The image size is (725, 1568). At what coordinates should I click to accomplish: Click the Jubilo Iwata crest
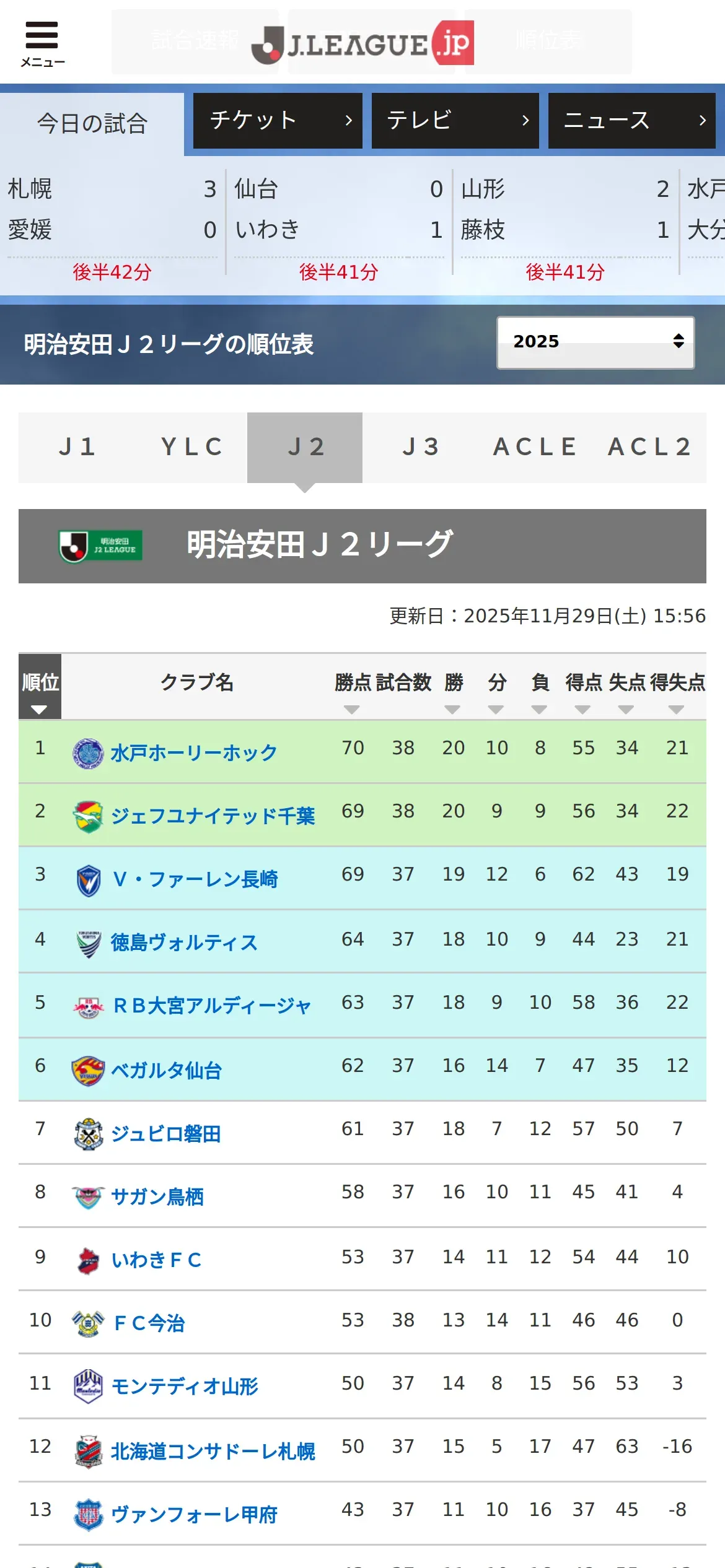[x=88, y=1134]
